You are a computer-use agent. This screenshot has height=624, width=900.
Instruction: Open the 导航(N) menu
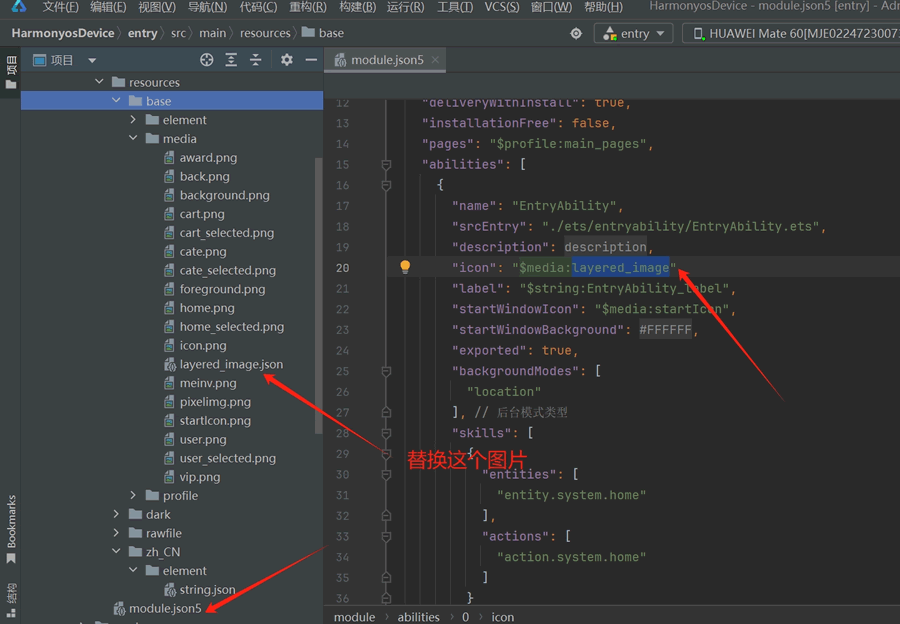pyautogui.click(x=207, y=7)
